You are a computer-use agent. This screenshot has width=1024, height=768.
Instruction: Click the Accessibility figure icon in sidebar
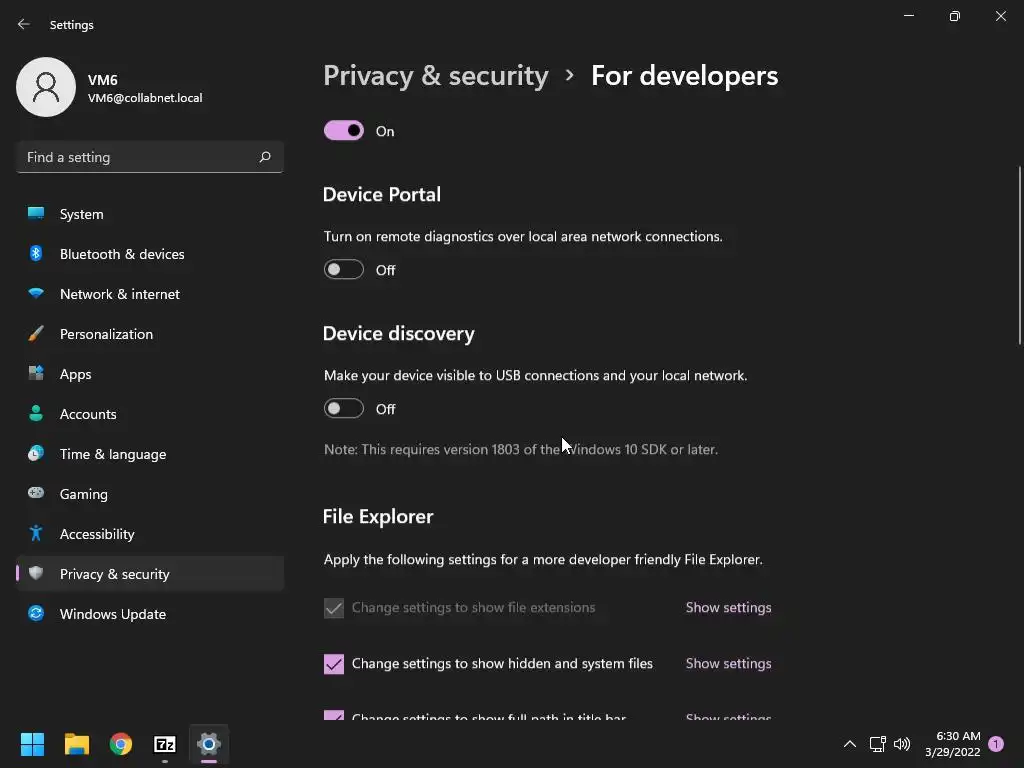coord(36,534)
